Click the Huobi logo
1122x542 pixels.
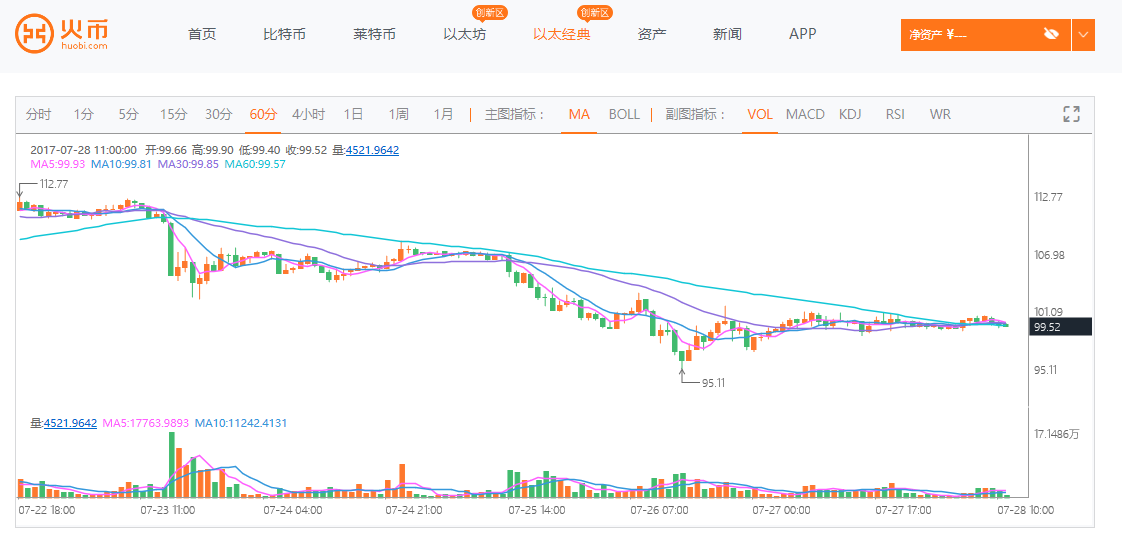click(62, 33)
